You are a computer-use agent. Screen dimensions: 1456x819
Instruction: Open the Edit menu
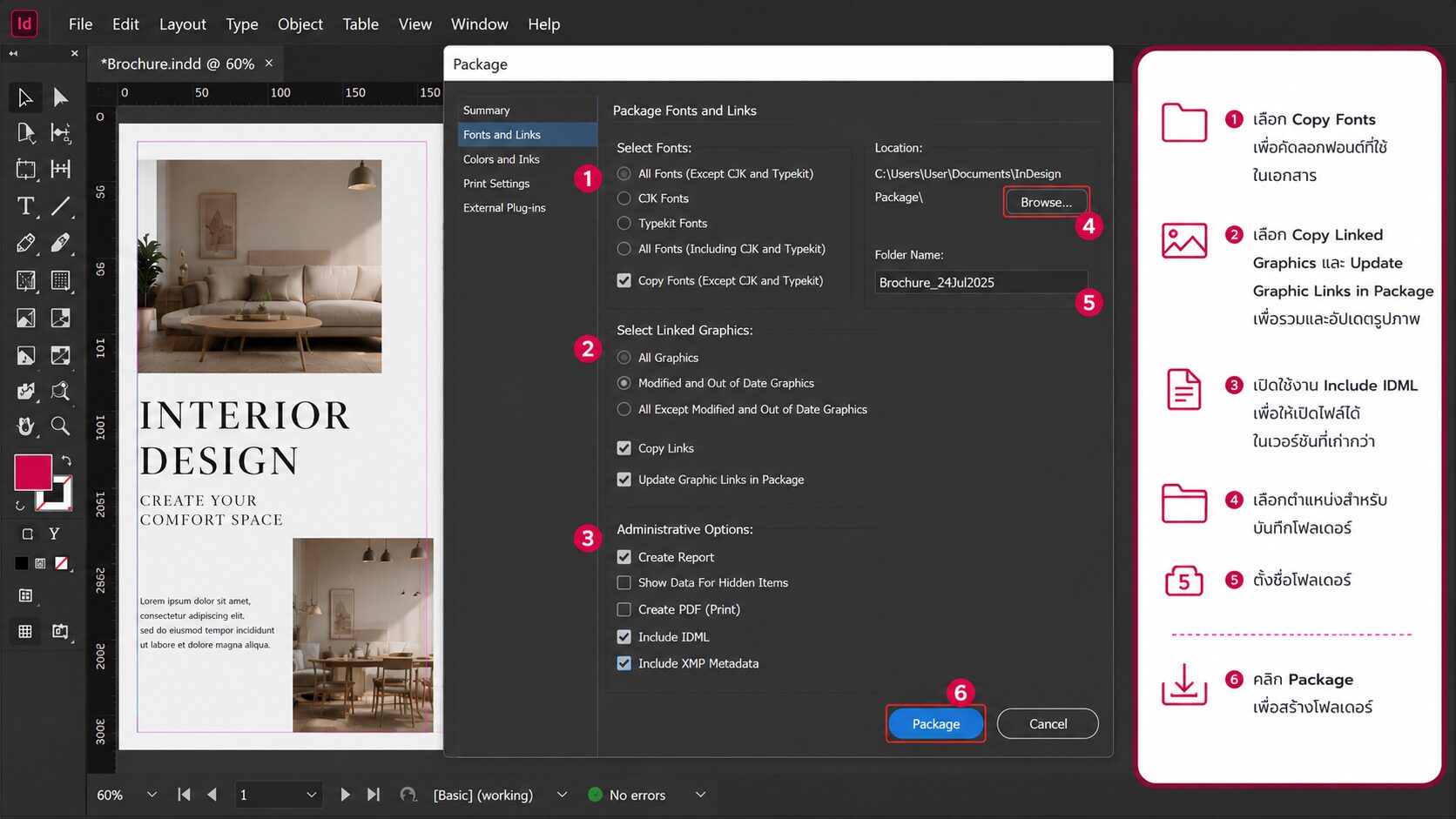point(125,24)
